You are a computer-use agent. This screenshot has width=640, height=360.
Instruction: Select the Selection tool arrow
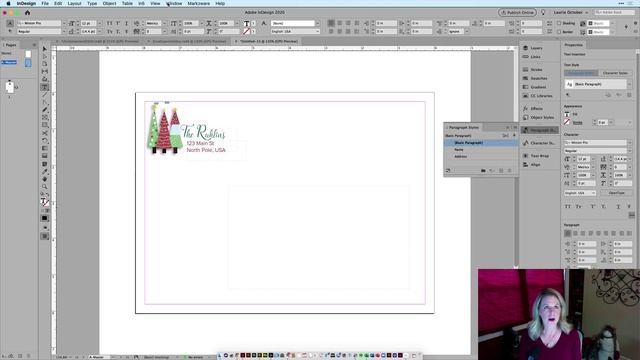pos(45,49)
